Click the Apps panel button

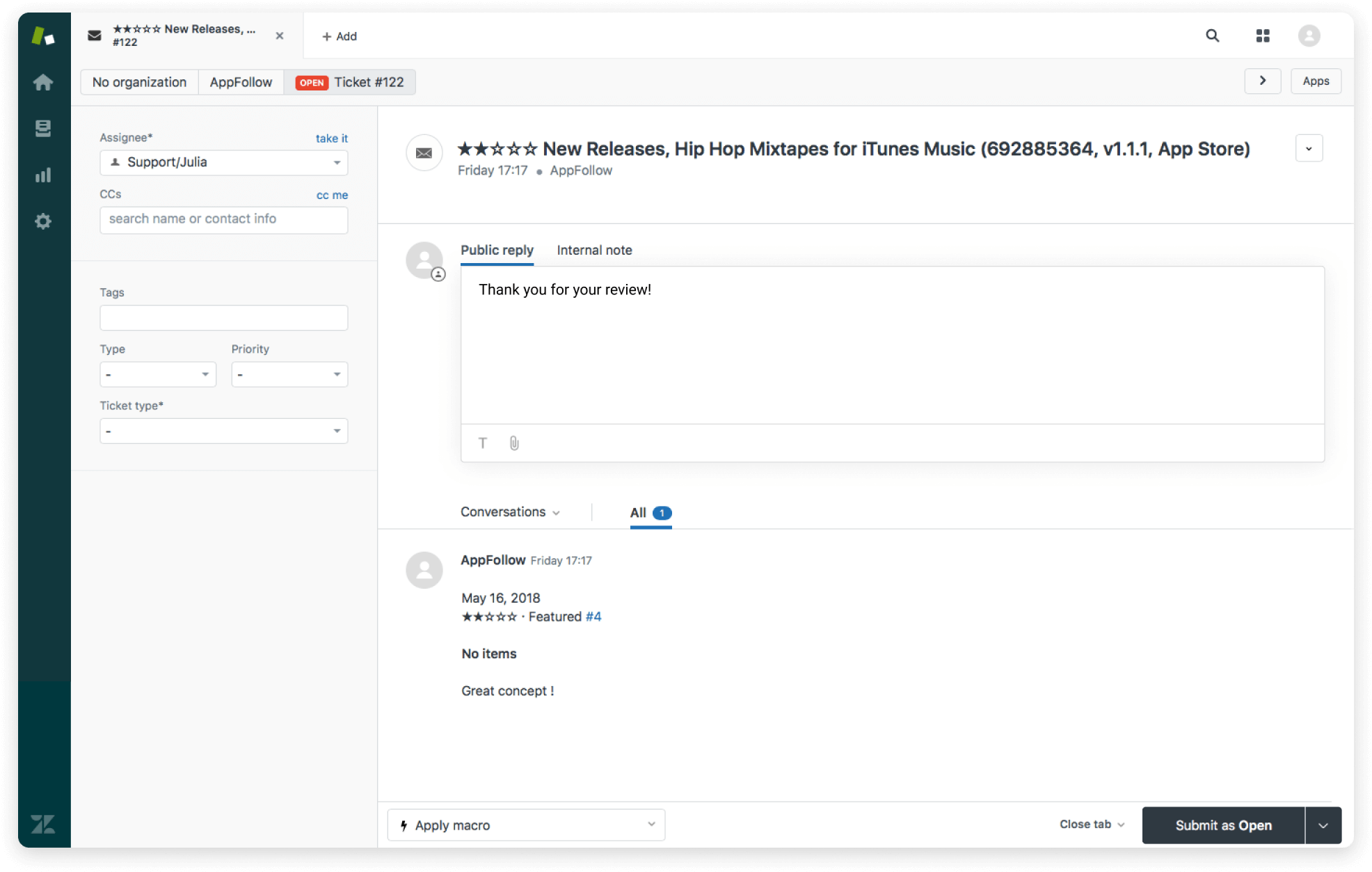click(1316, 81)
